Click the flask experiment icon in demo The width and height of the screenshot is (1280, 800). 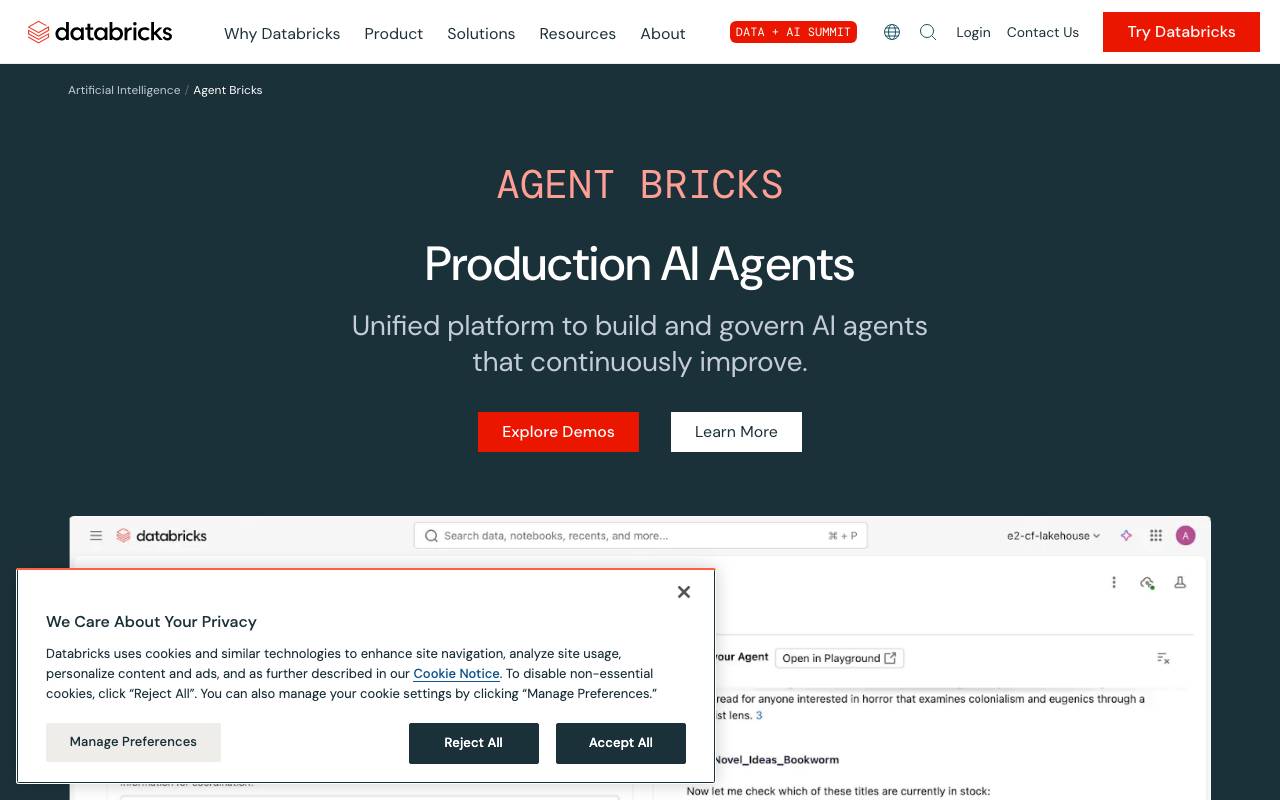[x=1180, y=582]
